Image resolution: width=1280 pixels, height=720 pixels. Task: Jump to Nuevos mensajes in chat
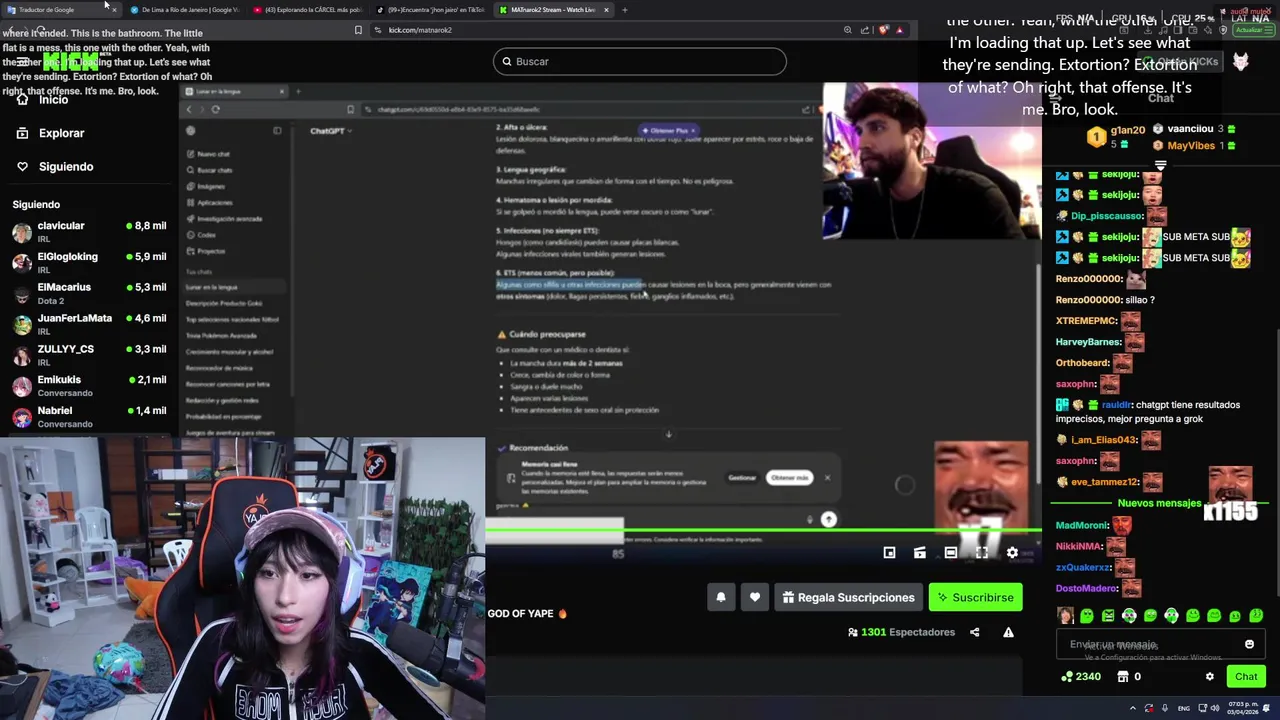coord(1159,504)
